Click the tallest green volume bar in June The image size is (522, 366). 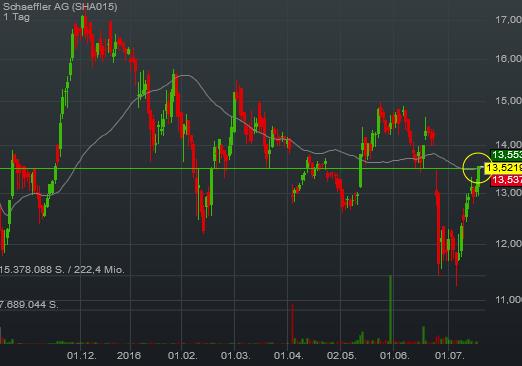click(390, 309)
